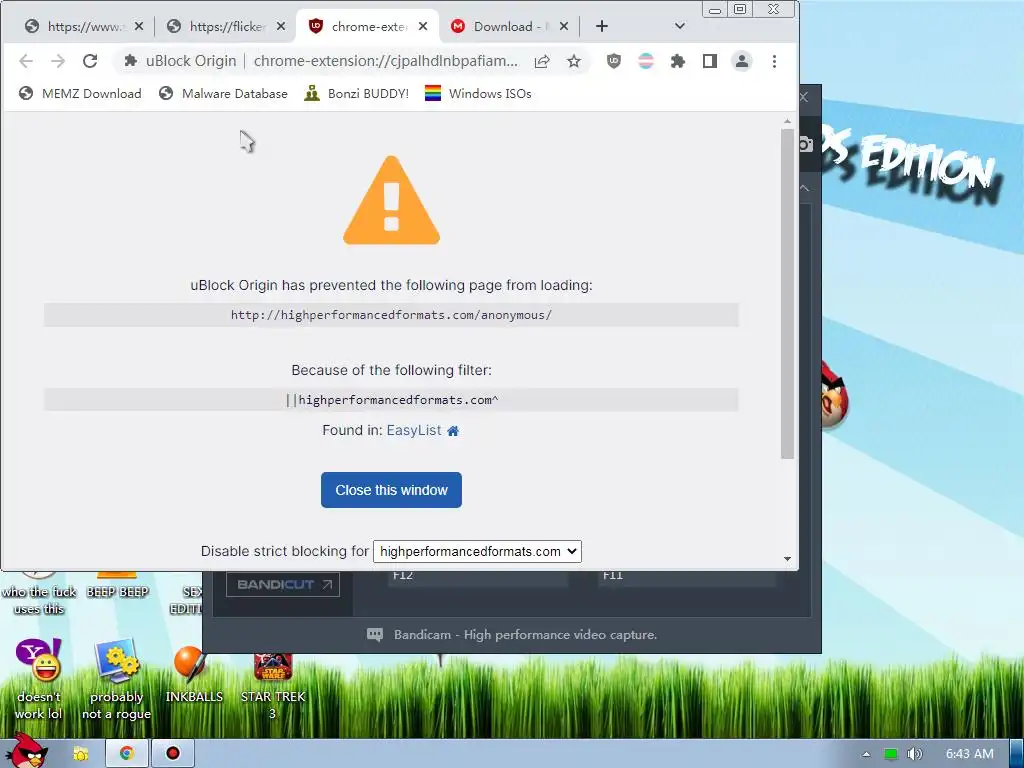The width and height of the screenshot is (1024, 768).
Task: Click the Chrome taskbar button
Action: coord(126,754)
